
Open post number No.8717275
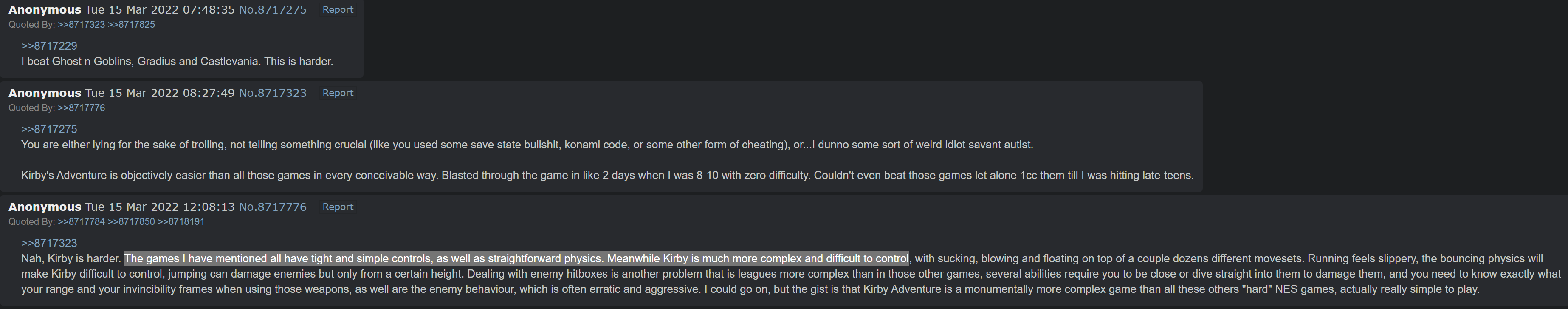pyautogui.click(x=273, y=10)
